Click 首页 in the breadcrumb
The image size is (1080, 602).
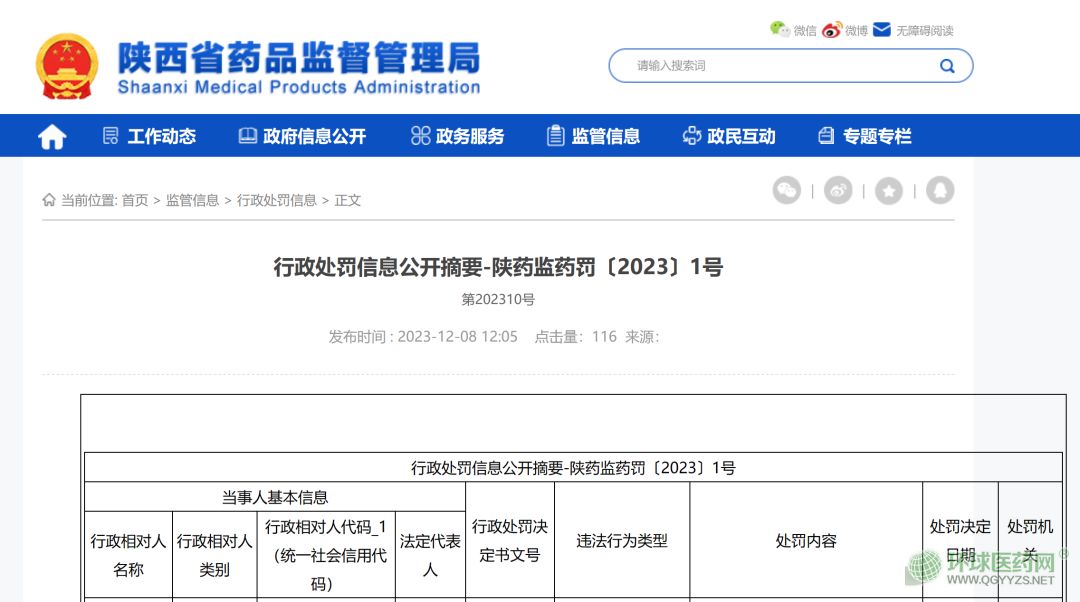point(135,200)
